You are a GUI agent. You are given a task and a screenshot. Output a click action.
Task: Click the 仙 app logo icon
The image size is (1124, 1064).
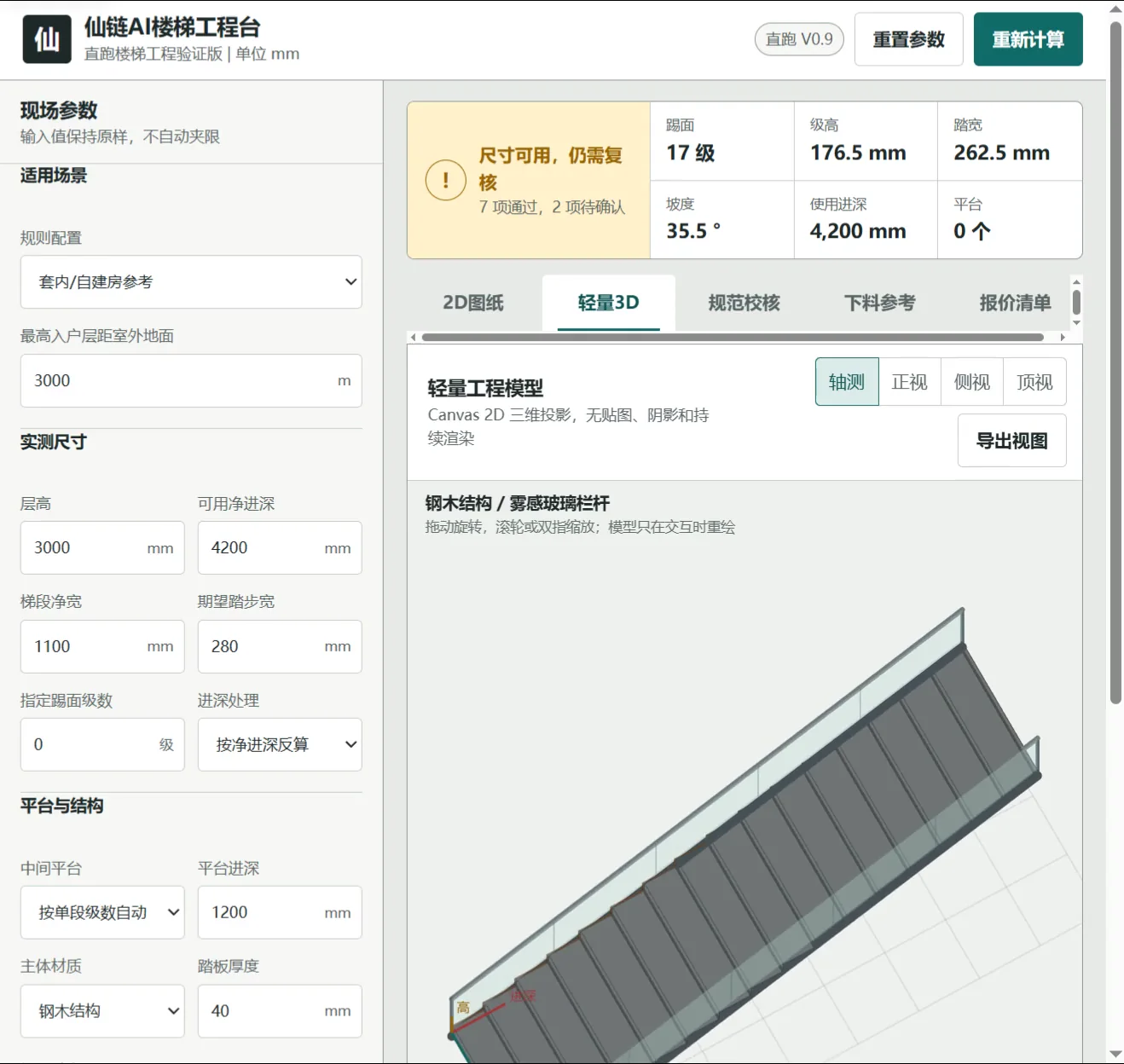tap(47, 39)
